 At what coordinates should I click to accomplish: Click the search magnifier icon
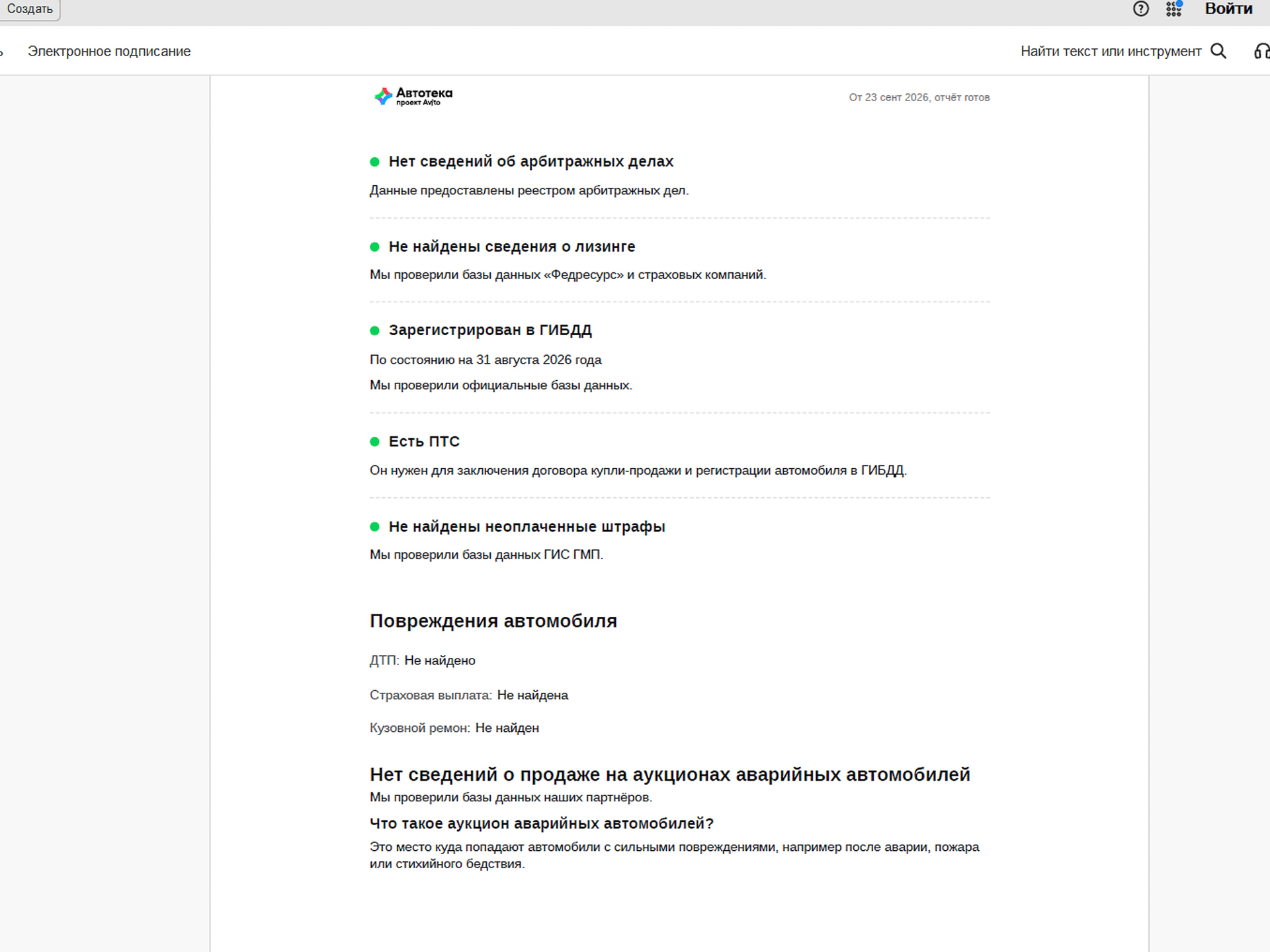pyautogui.click(x=1218, y=51)
